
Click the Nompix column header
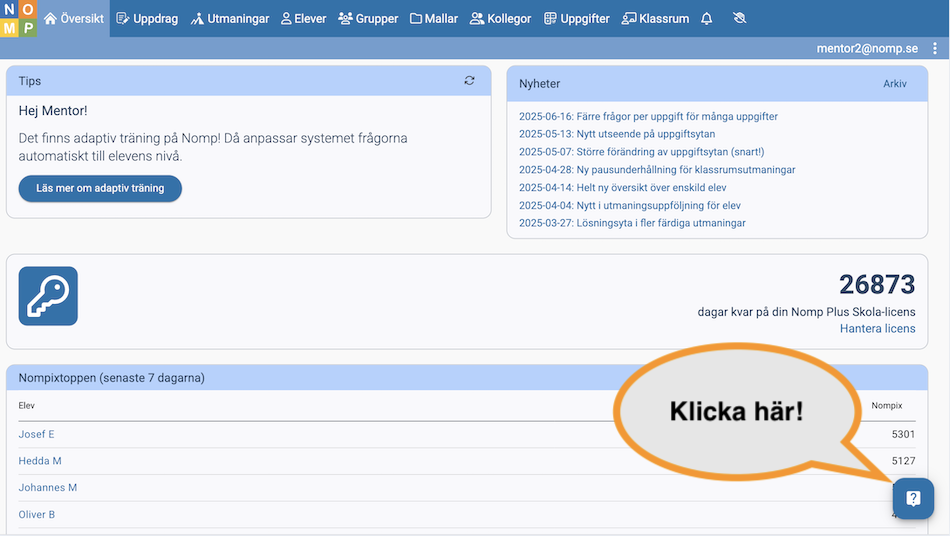click(x=887, y=405)
